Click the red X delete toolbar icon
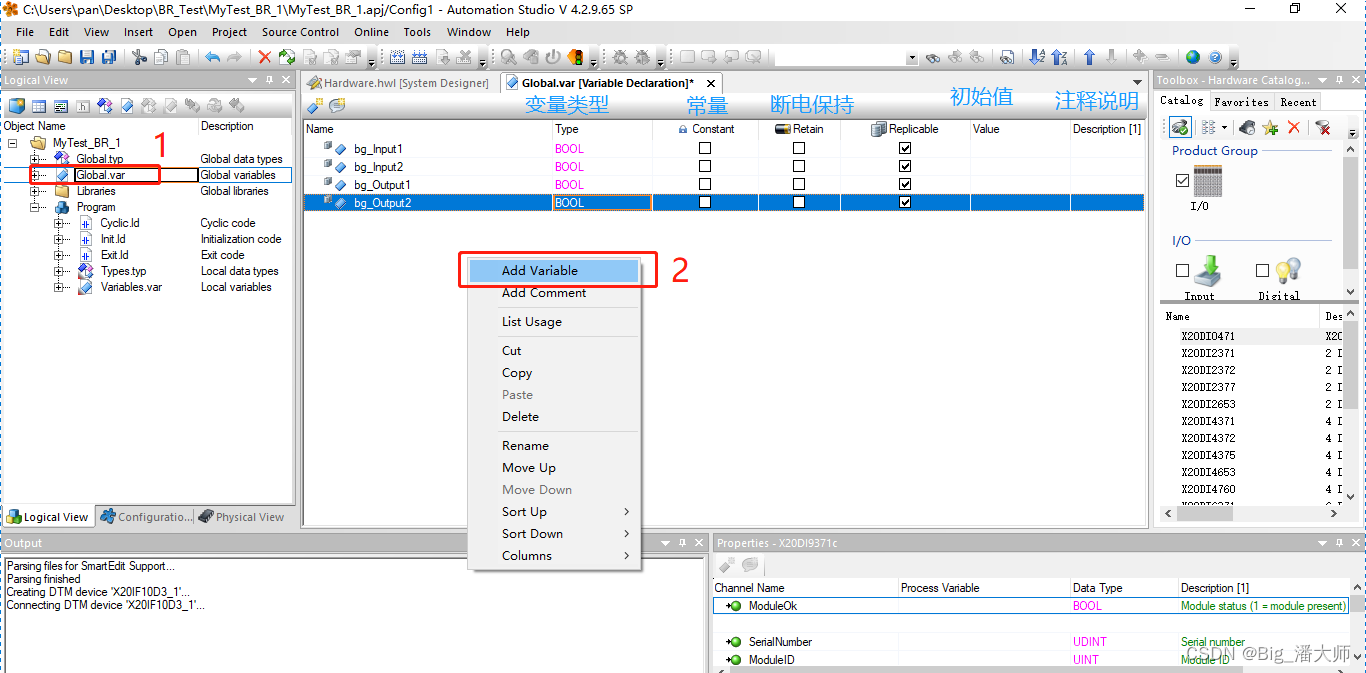The width and height of the screenshot is (1366, 673). click(x=265, y=57)
